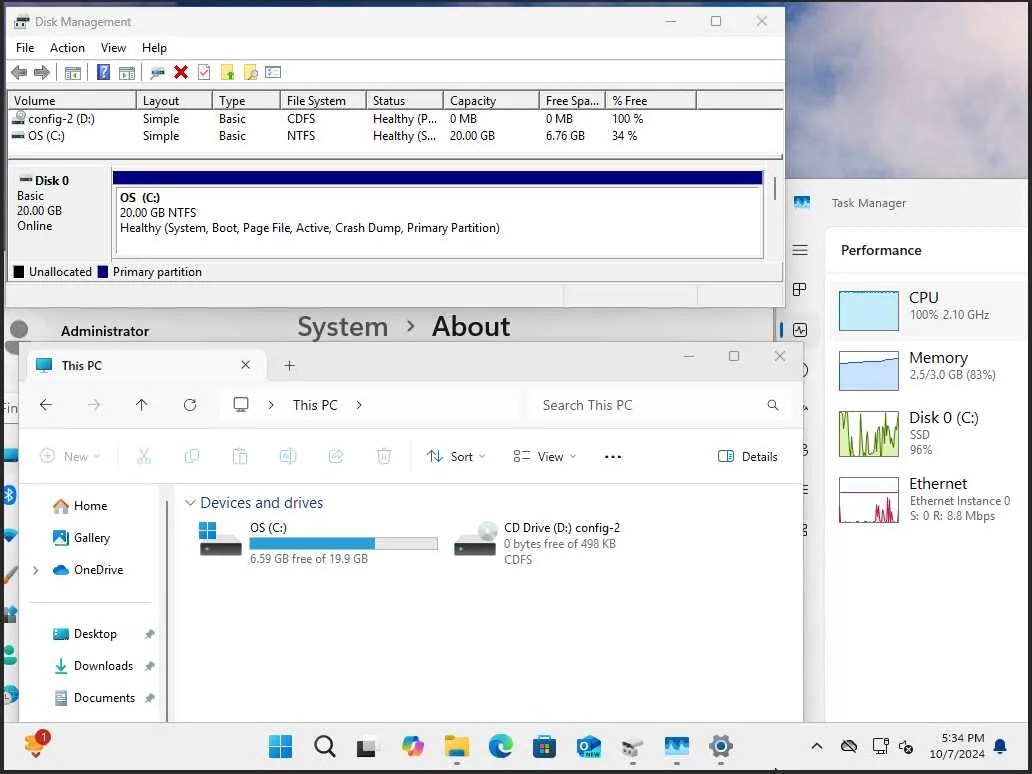This screenshot has width=1032, height=774.
Task: Click the Back arrow in Disk Management toolbar
Action: [x=18, y=71]
